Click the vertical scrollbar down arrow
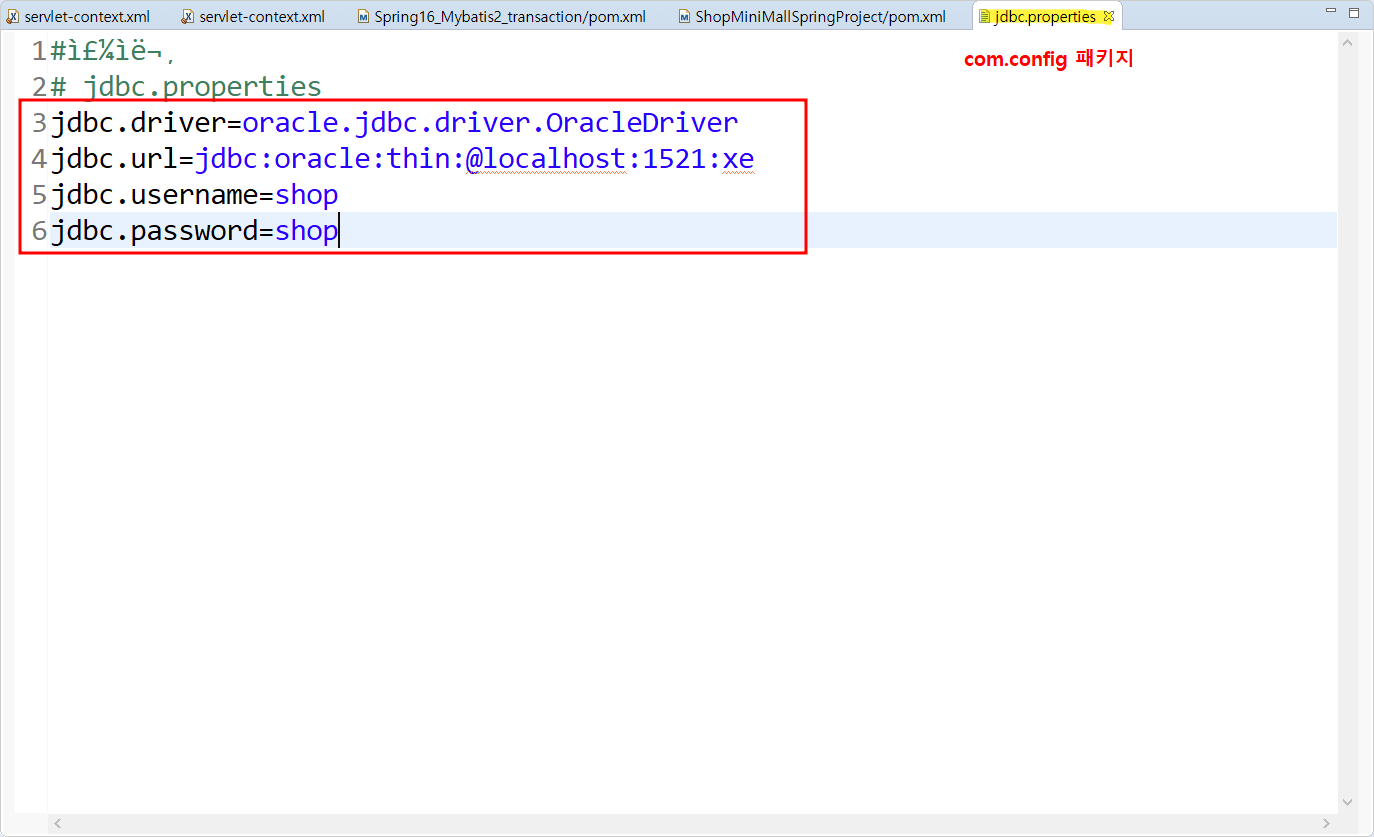This screenshot has height=837, width=1374. [1347, 801]
